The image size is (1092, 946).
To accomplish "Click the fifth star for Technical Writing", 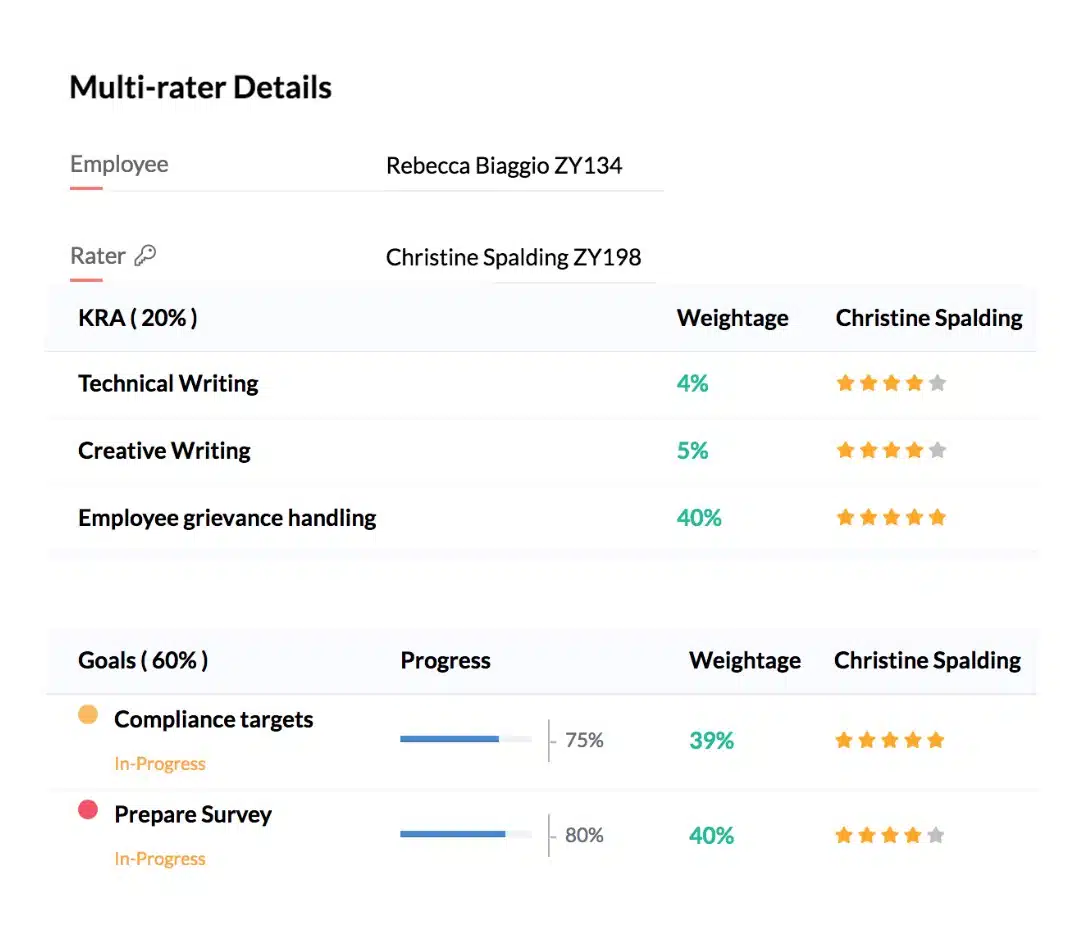I will [x=937, y=383].
